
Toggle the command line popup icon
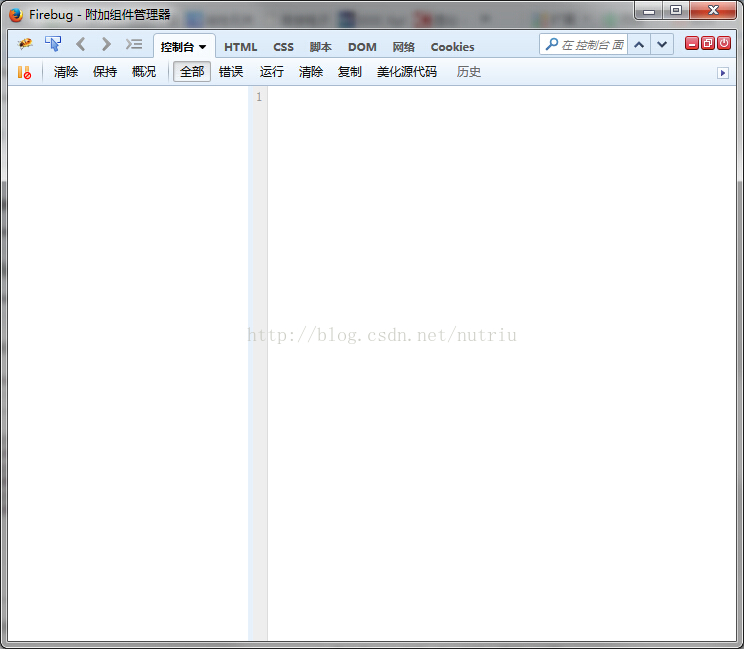point(134,45)
